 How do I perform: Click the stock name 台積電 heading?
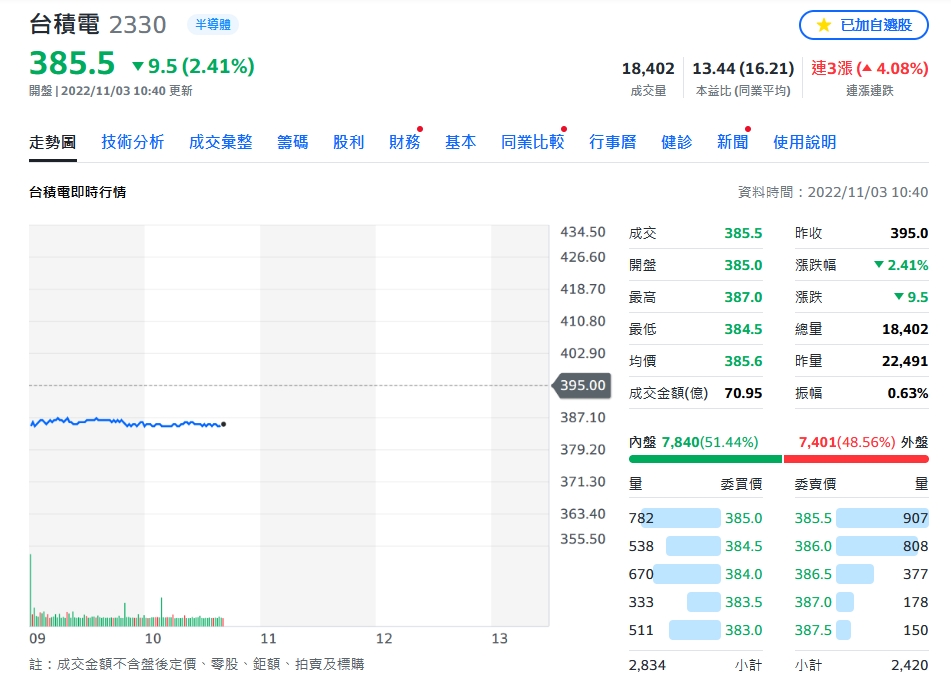(x=65, y=25)
